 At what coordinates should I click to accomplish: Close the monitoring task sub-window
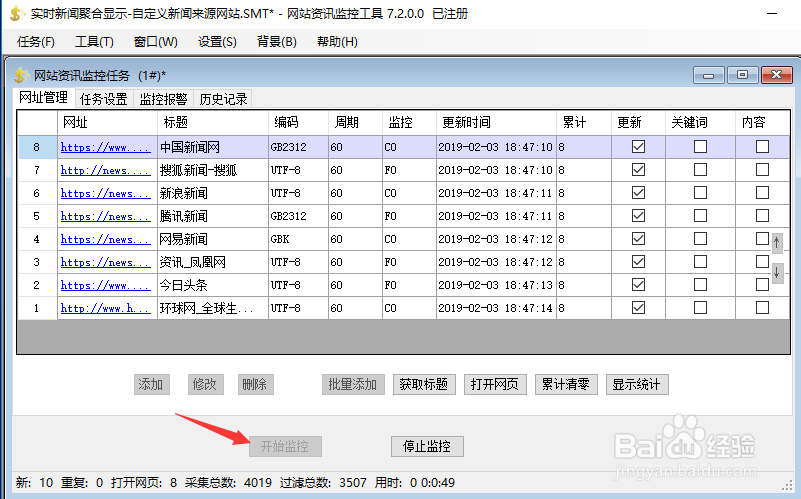click(x=776, y=75)
